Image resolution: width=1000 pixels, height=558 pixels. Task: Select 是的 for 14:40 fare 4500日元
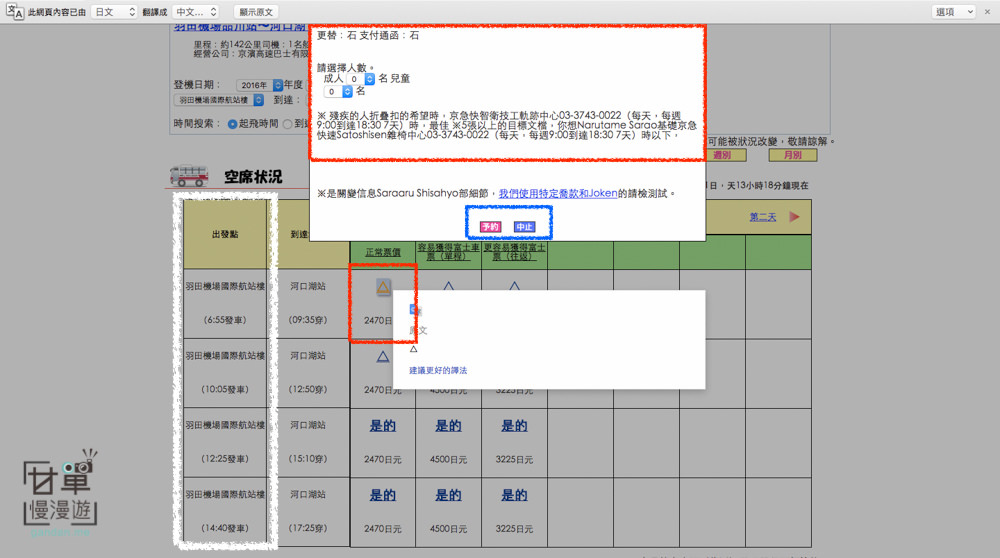(448, 496)
